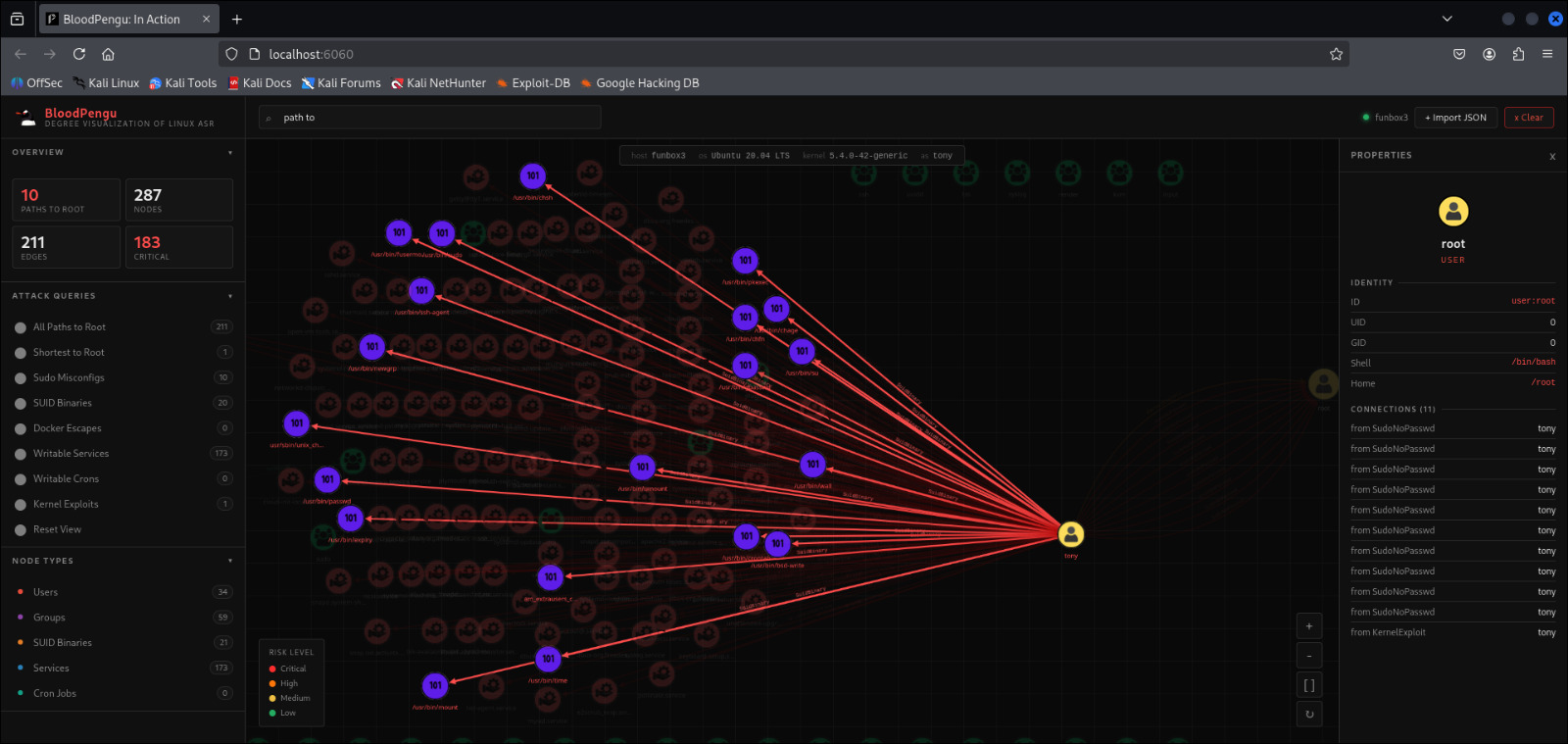1568x744 pixels.
Task: Click the BloodPengu penguin logo
Action: tap(25, 118)
